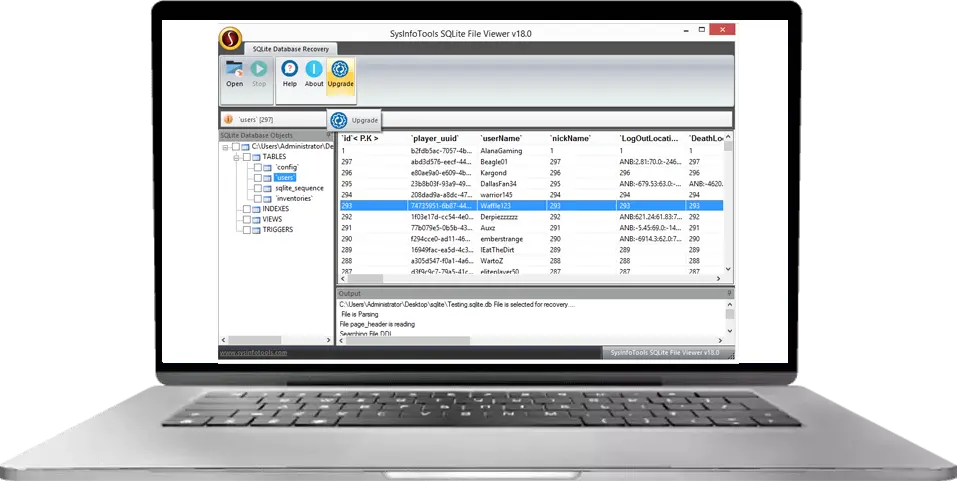Collapse the TABLES tree node
The width and height of the screenshot is (957, 481).
click(x=236, y=157)
